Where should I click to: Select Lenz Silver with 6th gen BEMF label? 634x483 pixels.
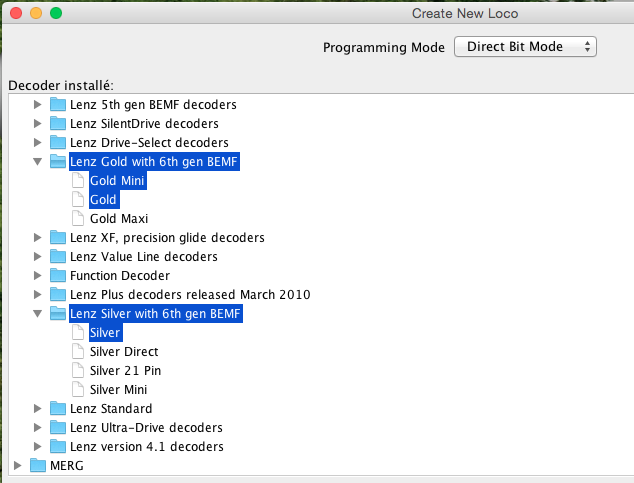point(155,314)
